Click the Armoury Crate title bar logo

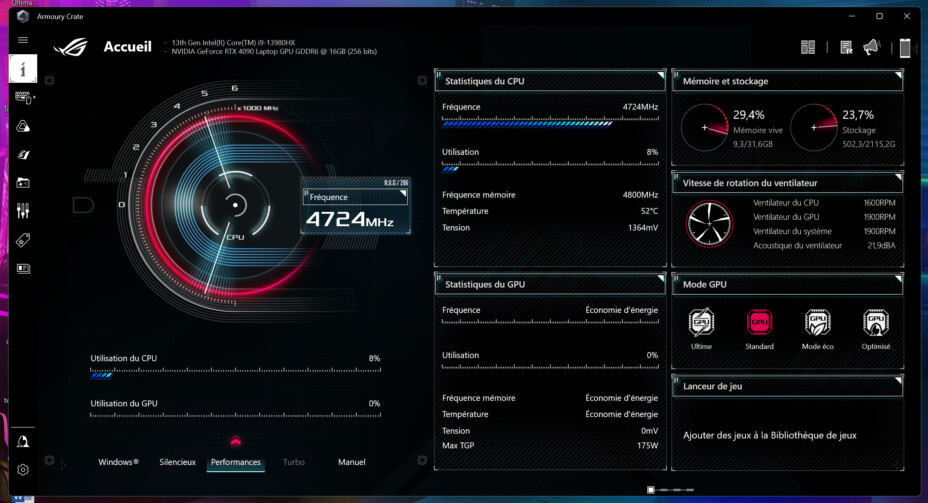[22, 16]
